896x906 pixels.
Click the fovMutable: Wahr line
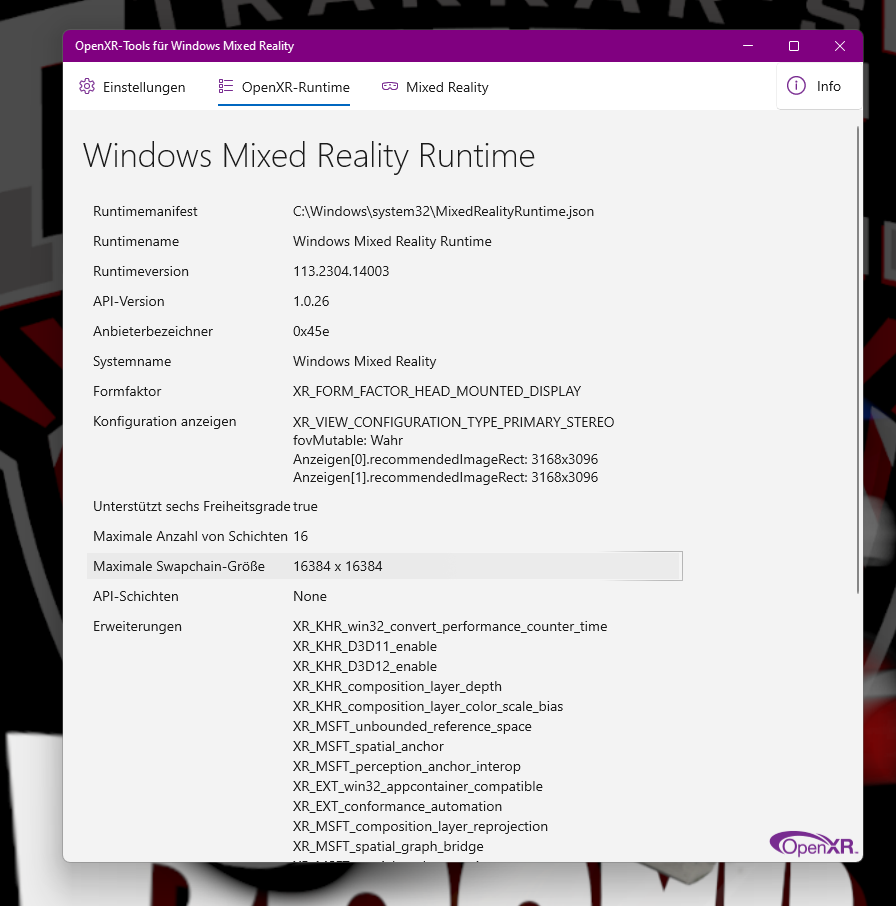348,440
